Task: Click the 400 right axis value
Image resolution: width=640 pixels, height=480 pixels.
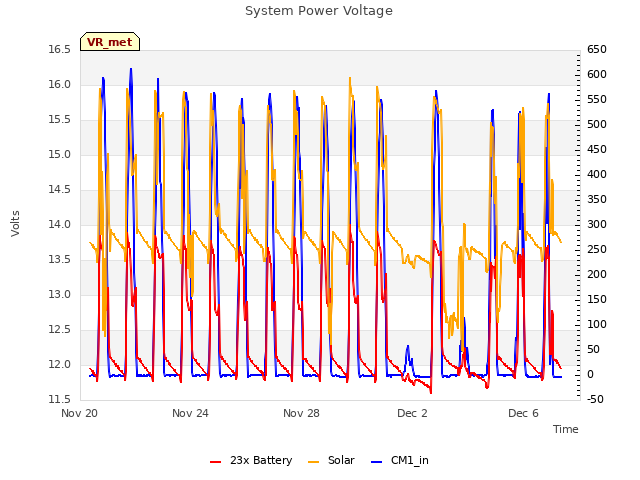Action: [597, 175]
